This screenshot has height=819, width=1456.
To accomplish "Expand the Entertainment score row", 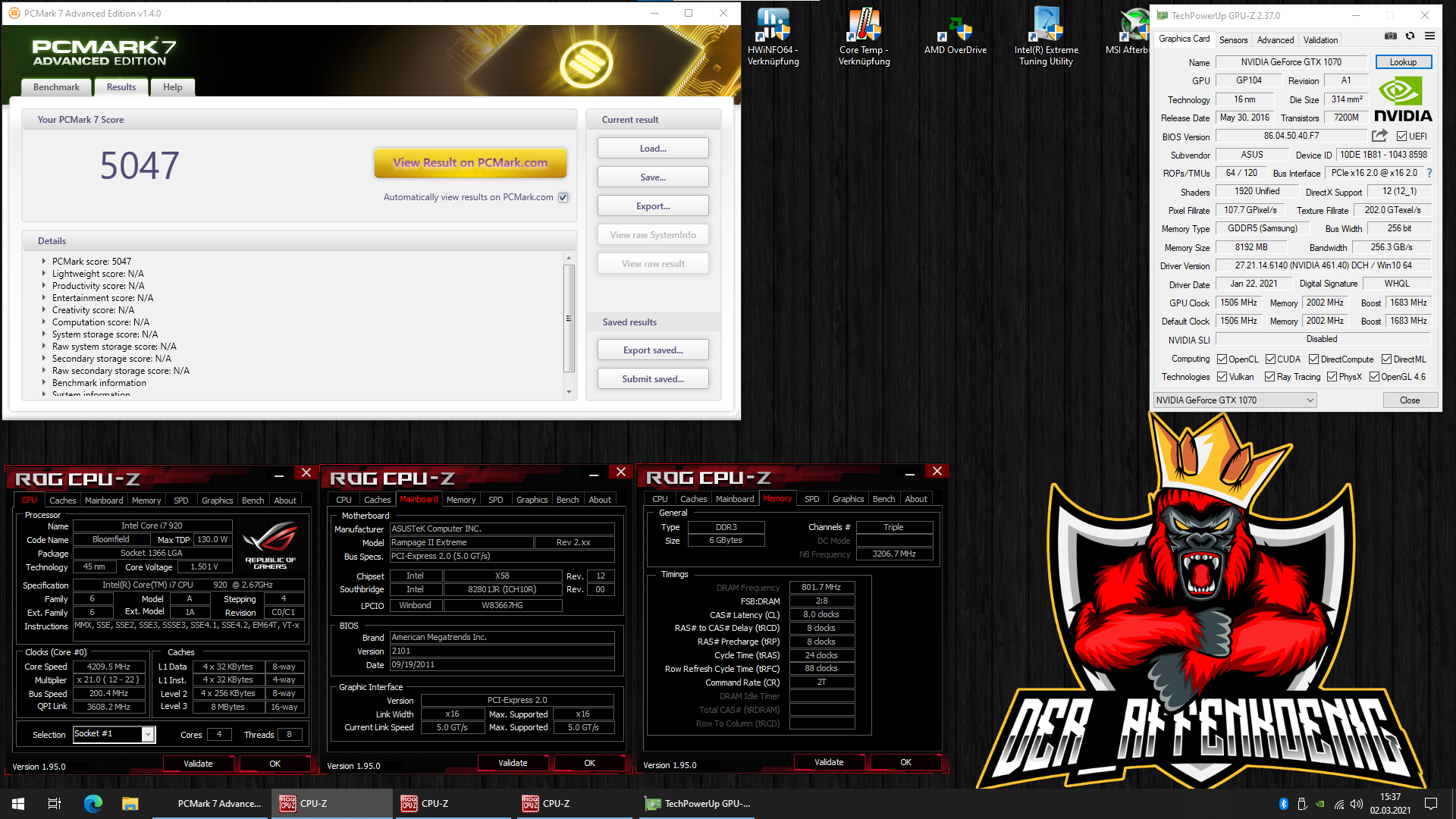I will [x=44, y=297].
